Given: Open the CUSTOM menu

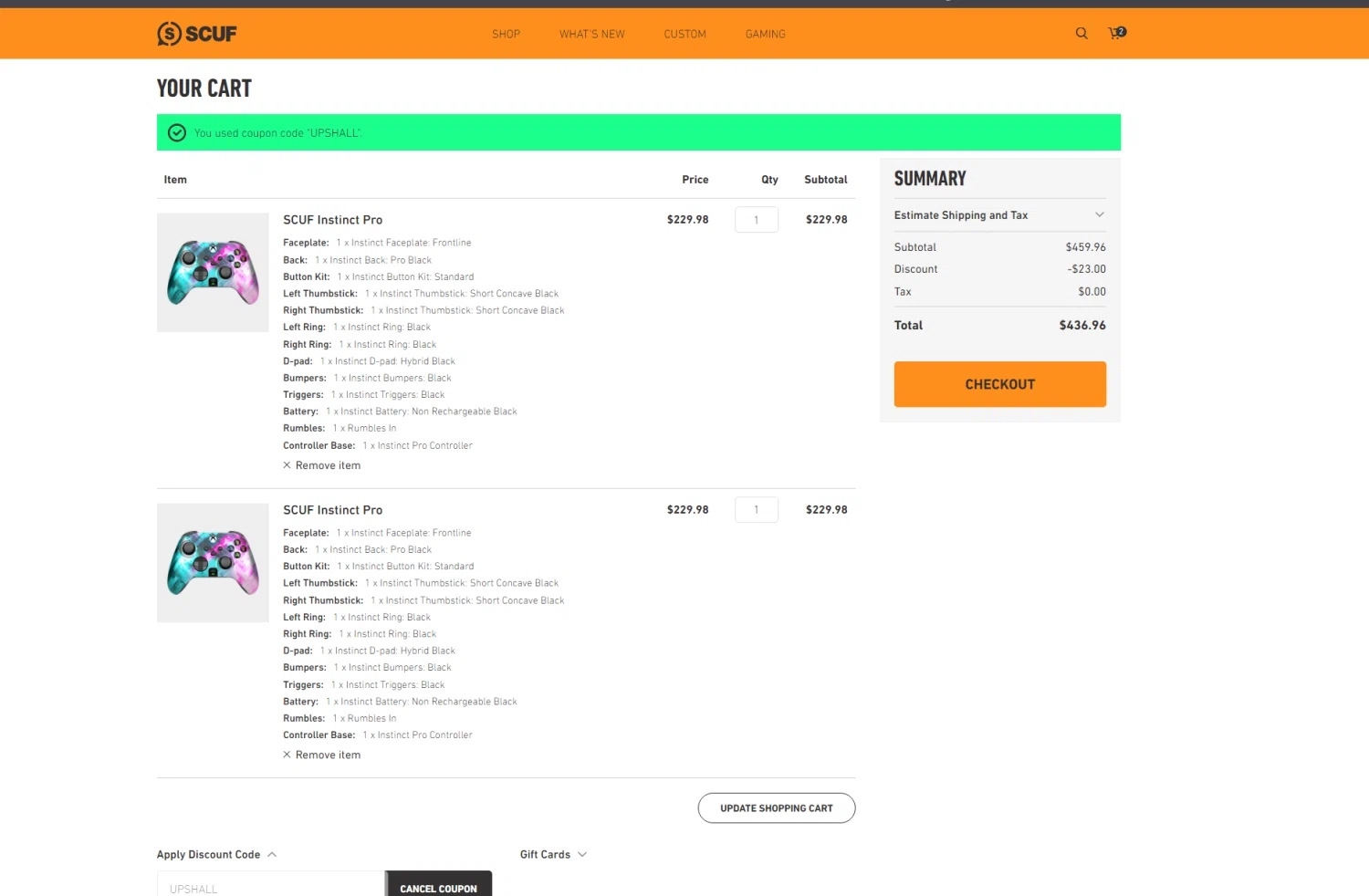Looking at the screenshot, I should click(684, 34).
